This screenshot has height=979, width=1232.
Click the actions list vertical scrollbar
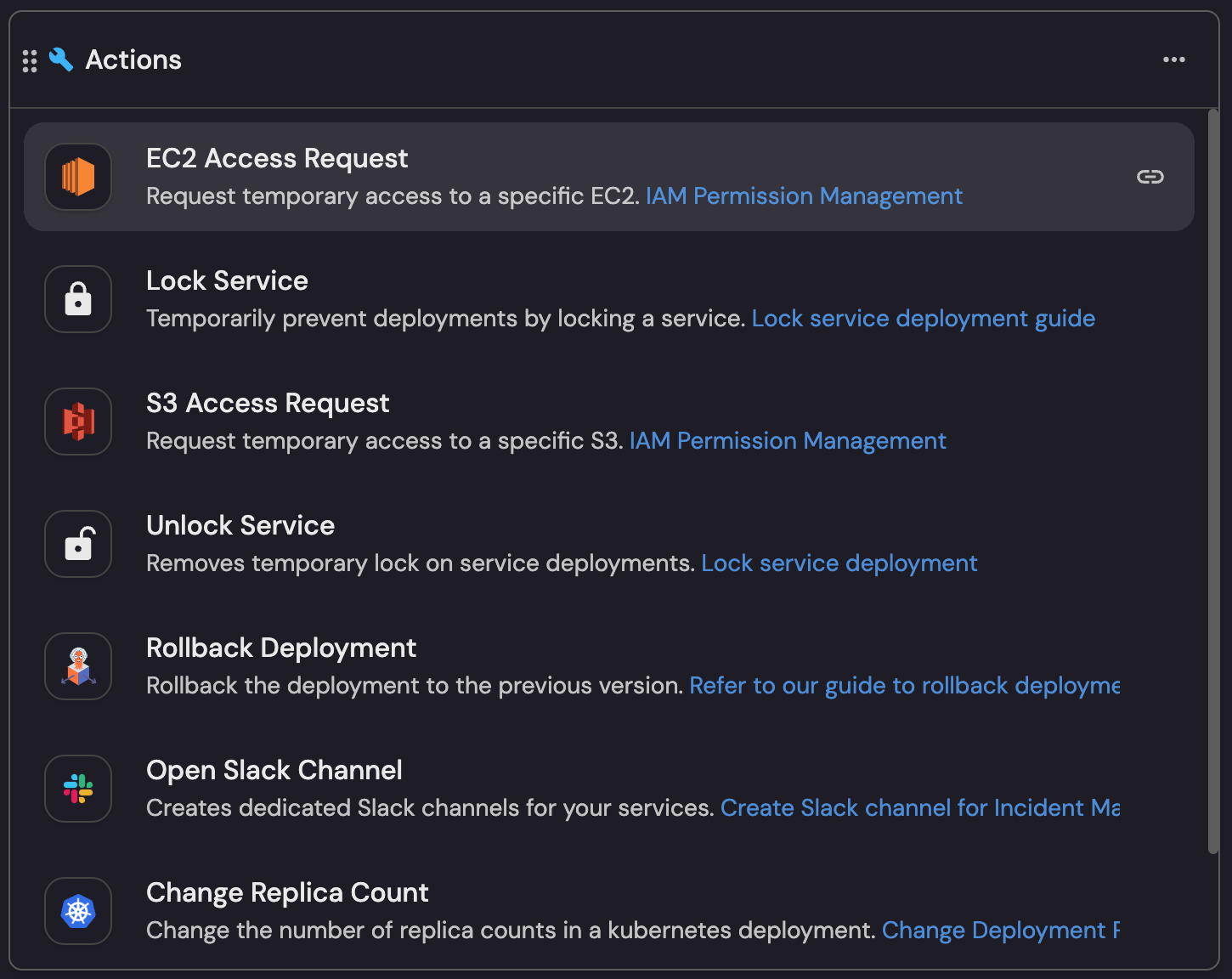(x=1212, y=476)
